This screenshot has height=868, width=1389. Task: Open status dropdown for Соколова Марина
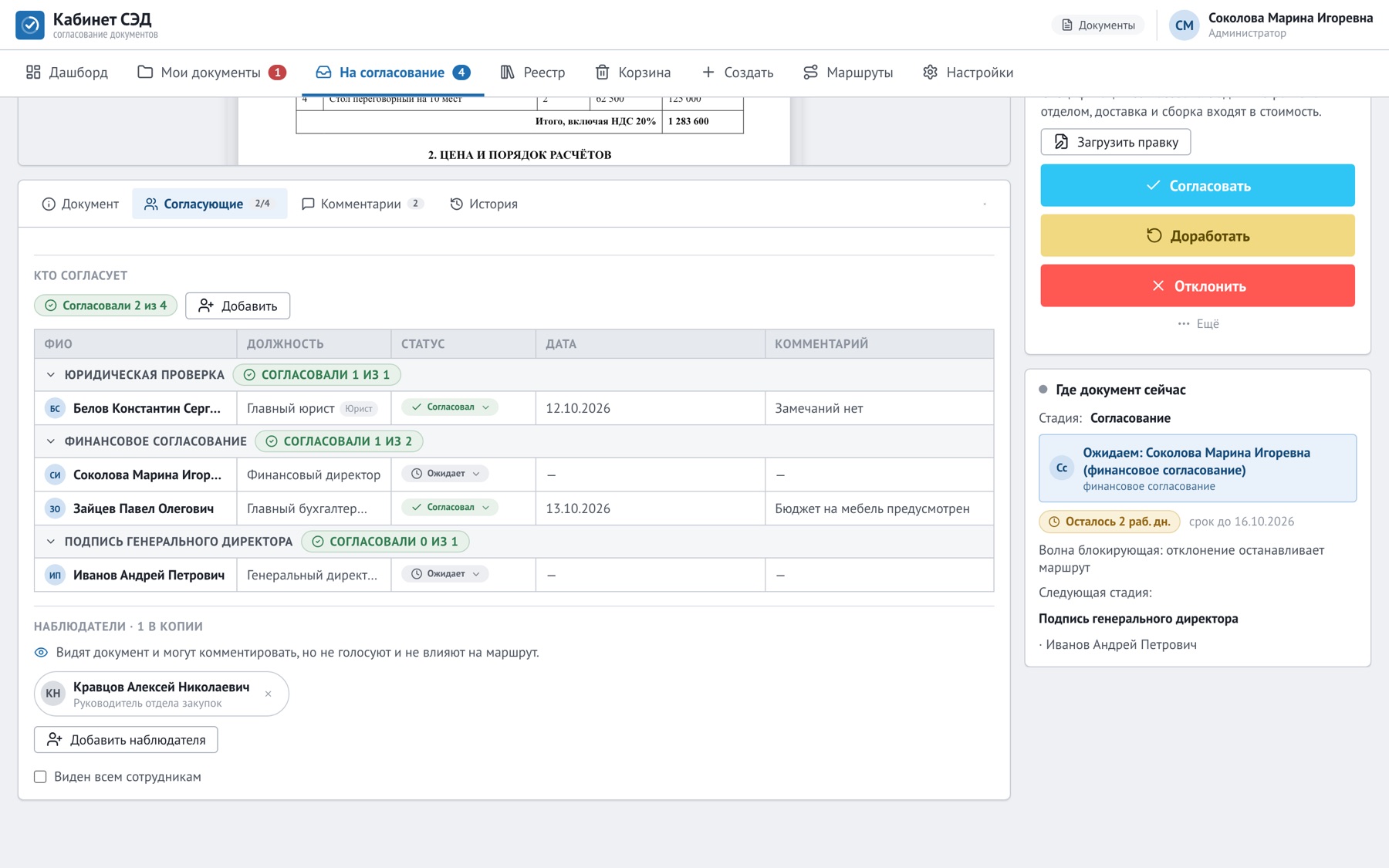(445, 474)
